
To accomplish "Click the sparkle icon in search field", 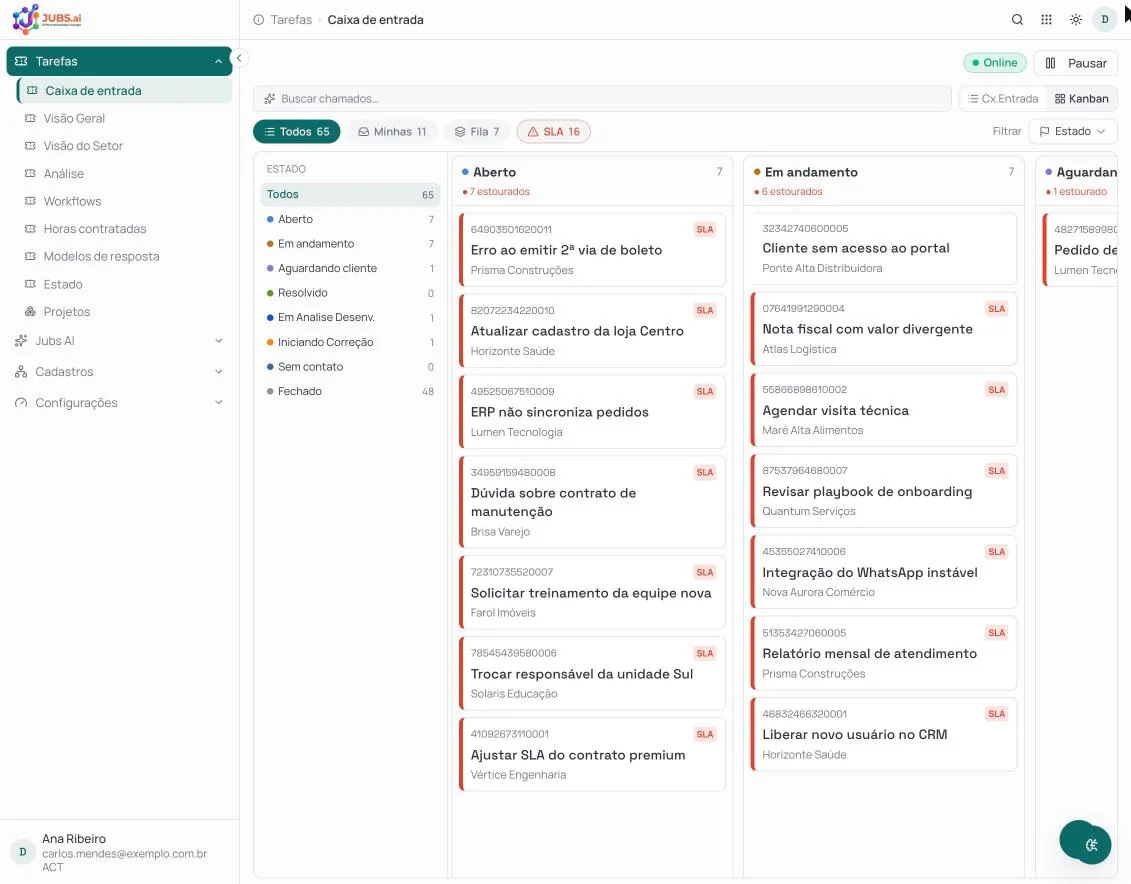I will [x=270, y=99].
